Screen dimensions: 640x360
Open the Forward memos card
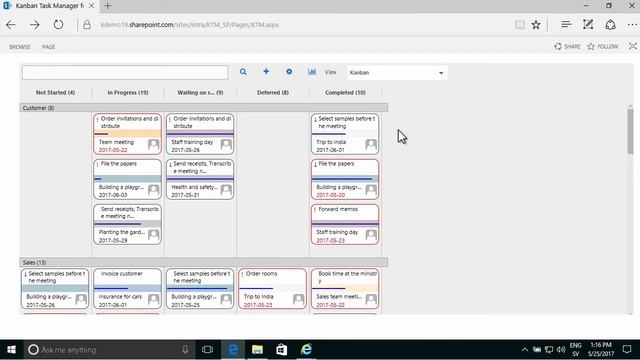pos(345,224)
